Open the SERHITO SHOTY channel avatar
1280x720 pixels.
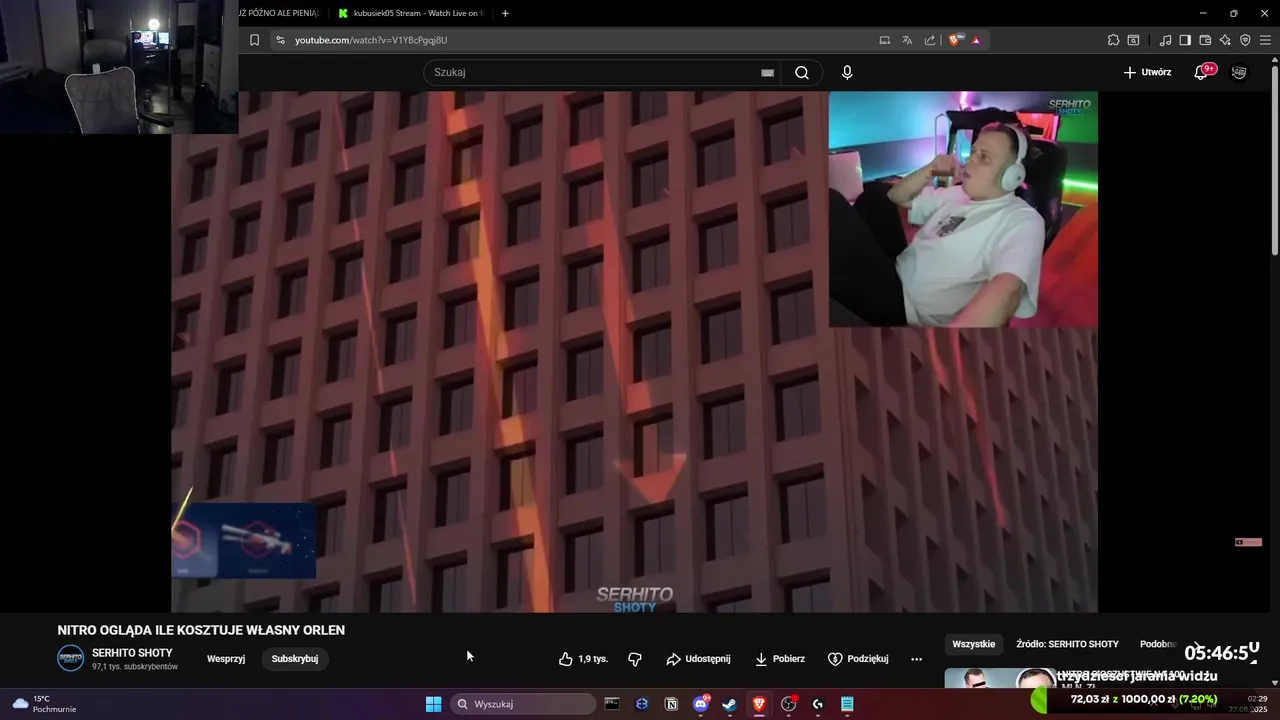coord(70,658)
